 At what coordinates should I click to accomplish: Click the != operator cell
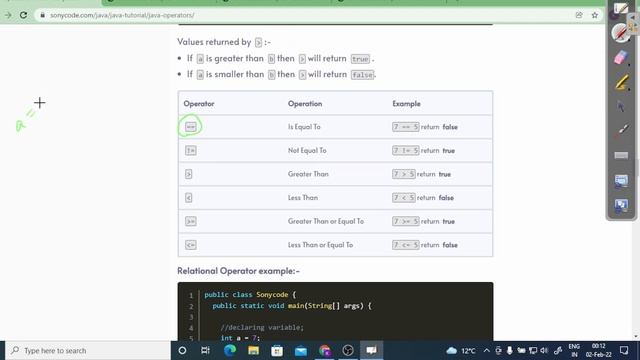point(191,151)
